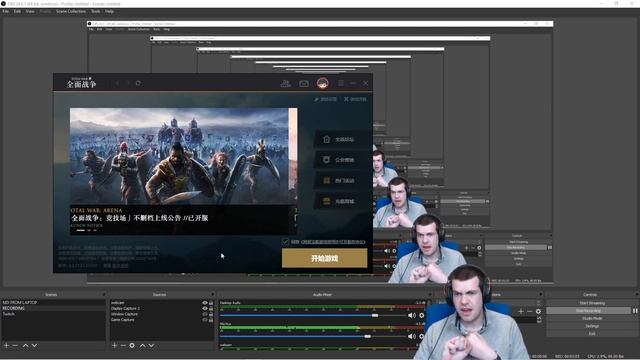This screenshot has height=360, width=640.
Task: Open the Tools menu
Action: 96,11
